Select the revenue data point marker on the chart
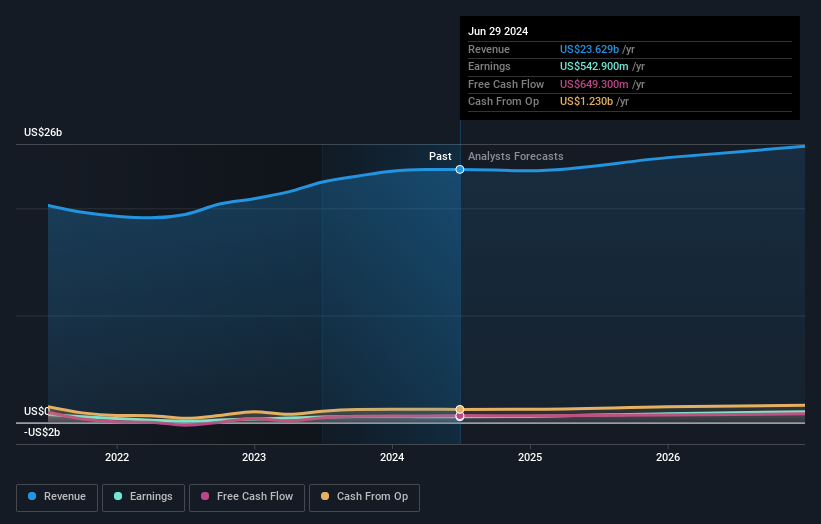This screenshot has height=524, width=821. pyautogui.click(x=460, y=169)
